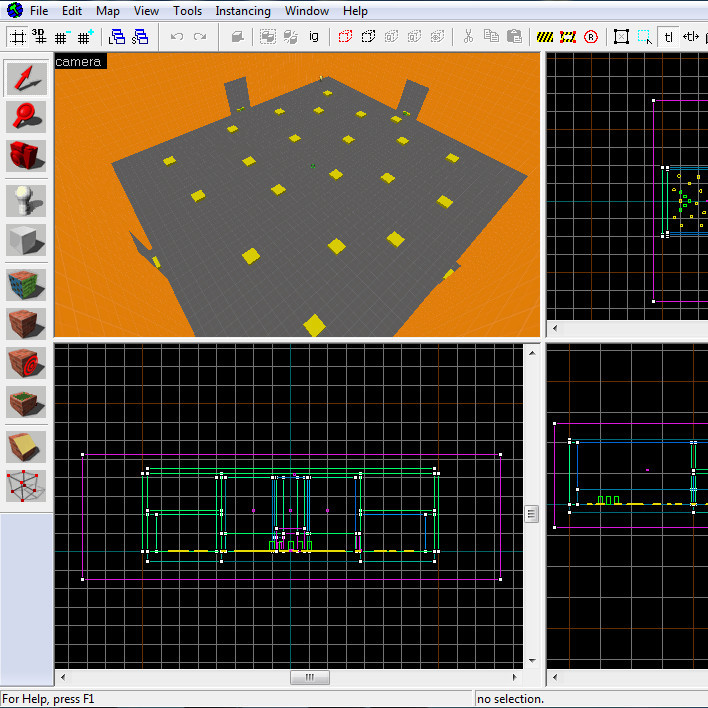708x708 pixels.
Task: Load saved window state
Action: (x=117, y=37)
